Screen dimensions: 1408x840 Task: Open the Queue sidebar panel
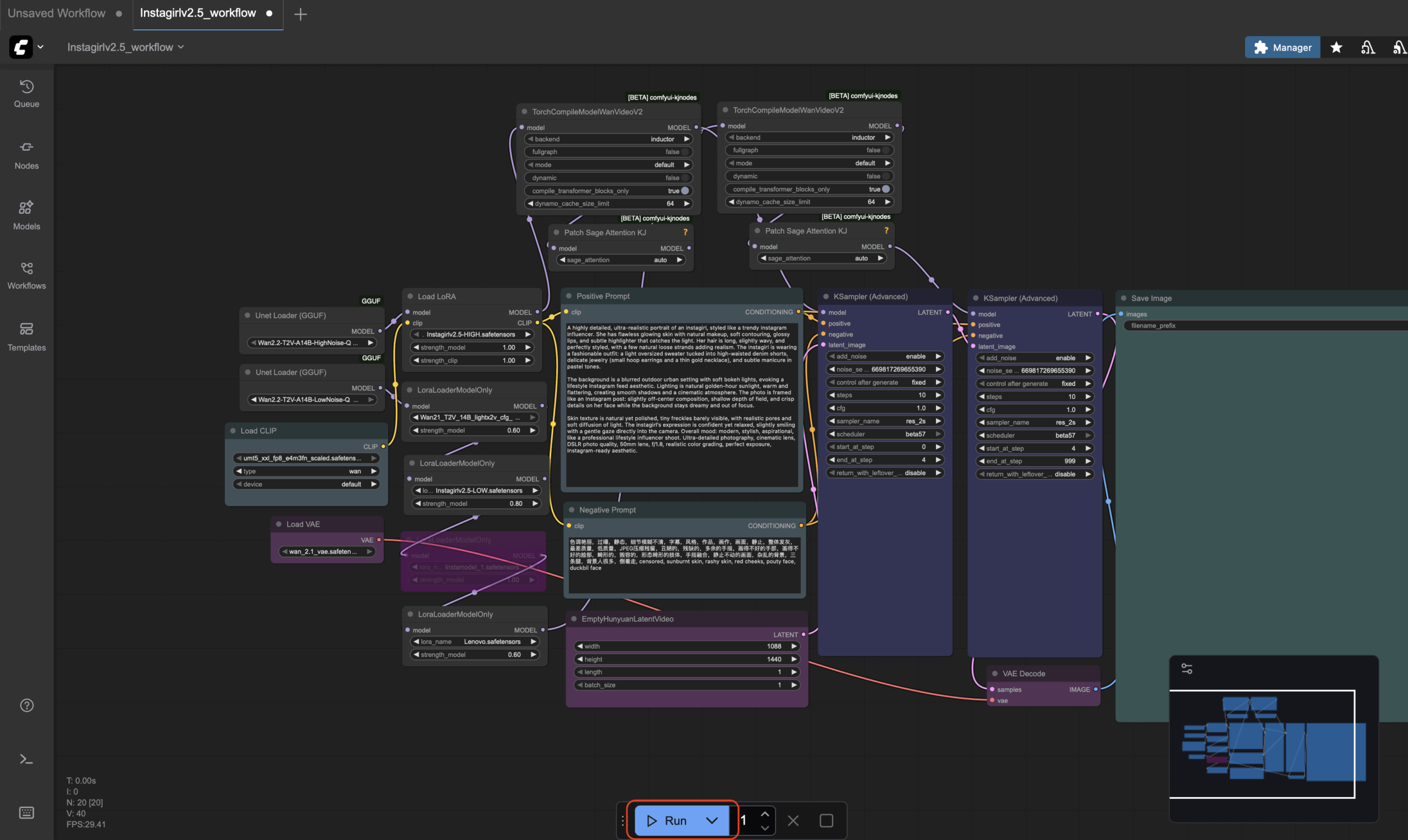click(x=26, y=94)
